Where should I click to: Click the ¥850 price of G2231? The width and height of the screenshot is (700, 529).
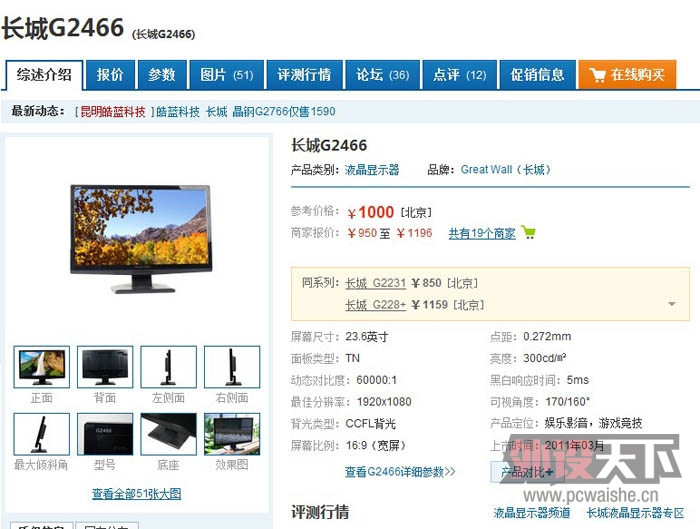point(426,283)
